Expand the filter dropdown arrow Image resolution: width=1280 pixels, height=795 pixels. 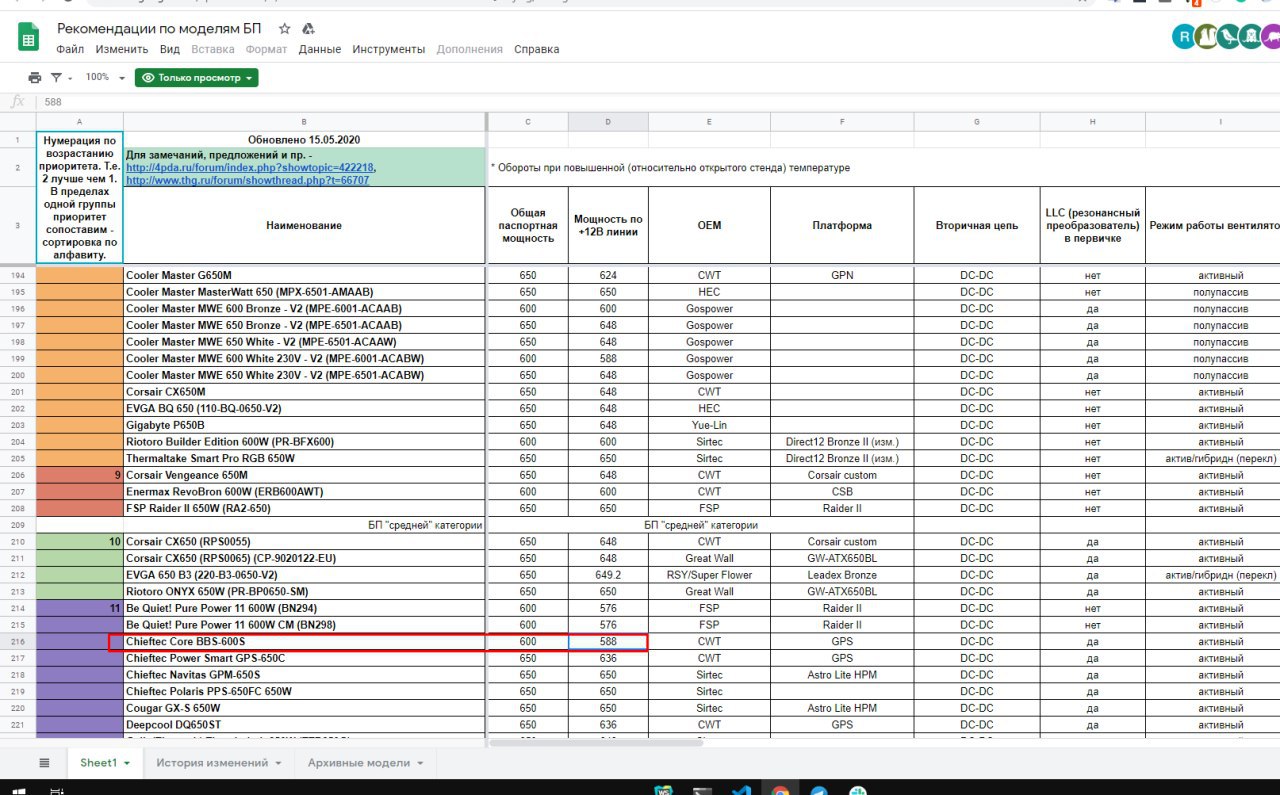[70, 78]
